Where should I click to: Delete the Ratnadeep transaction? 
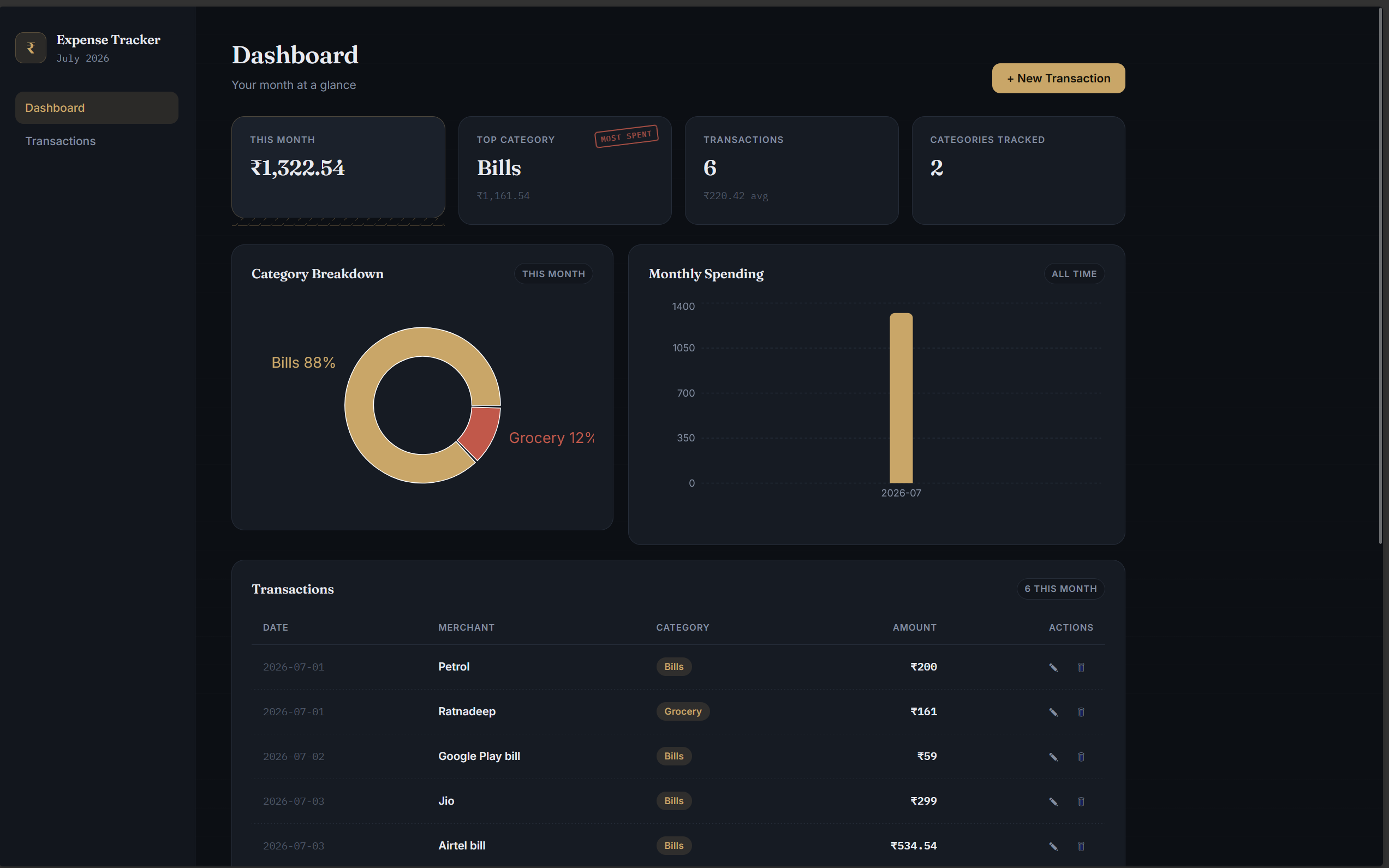tap(1081, 712)
